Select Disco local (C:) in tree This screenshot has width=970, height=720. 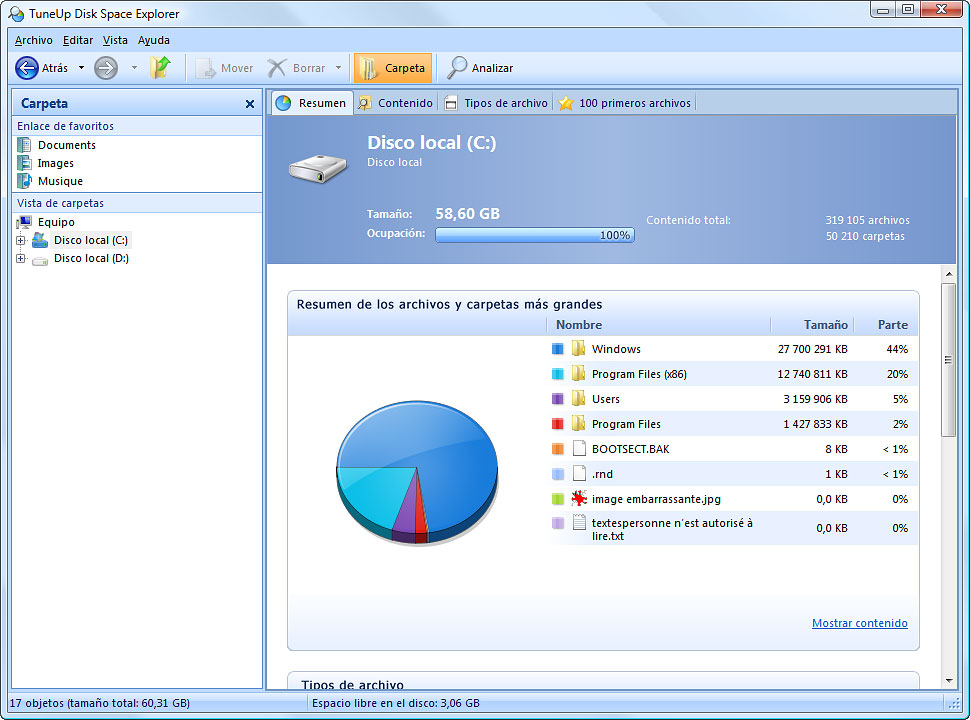coord(91,240)
